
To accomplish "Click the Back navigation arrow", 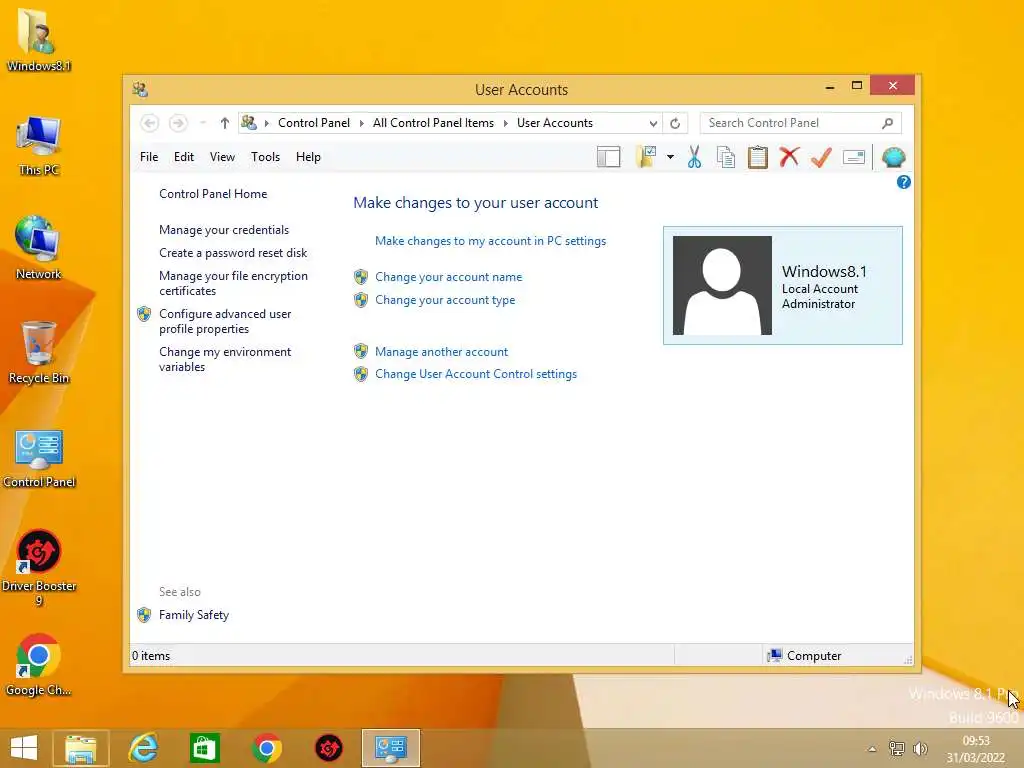I will (x=150, y=123).
